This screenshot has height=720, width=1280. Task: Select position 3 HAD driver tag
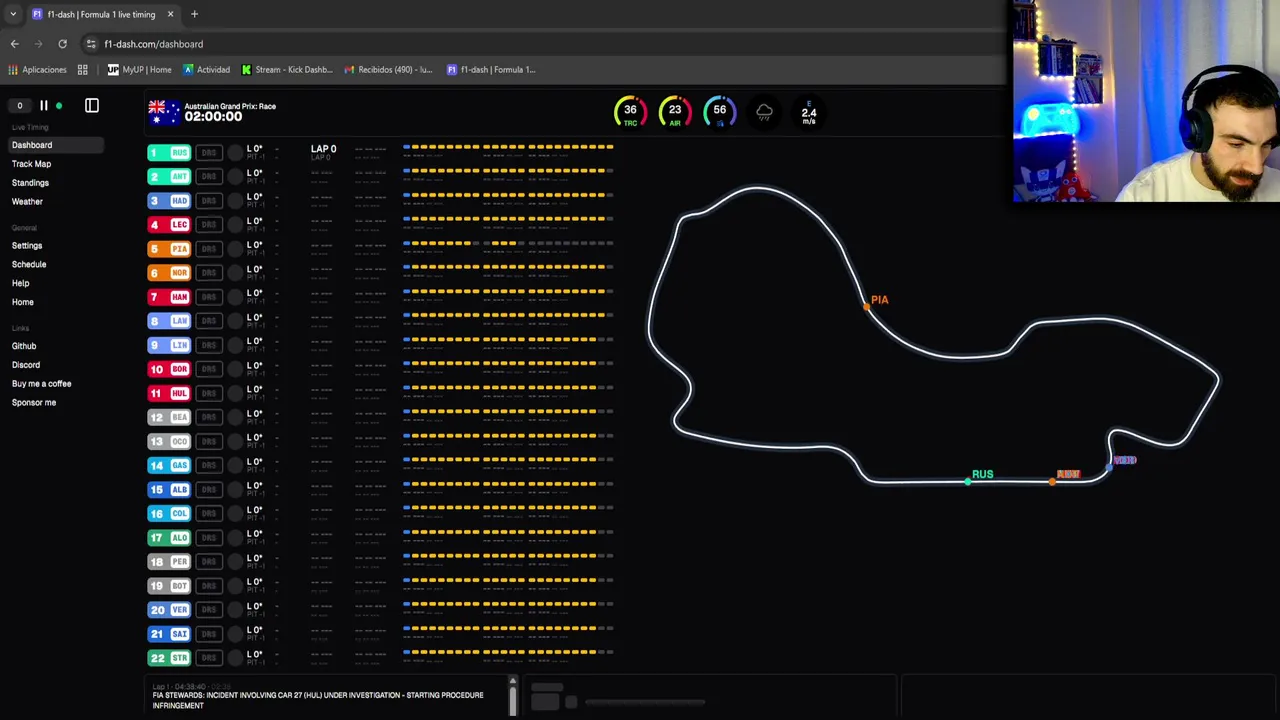click(169, 201)
